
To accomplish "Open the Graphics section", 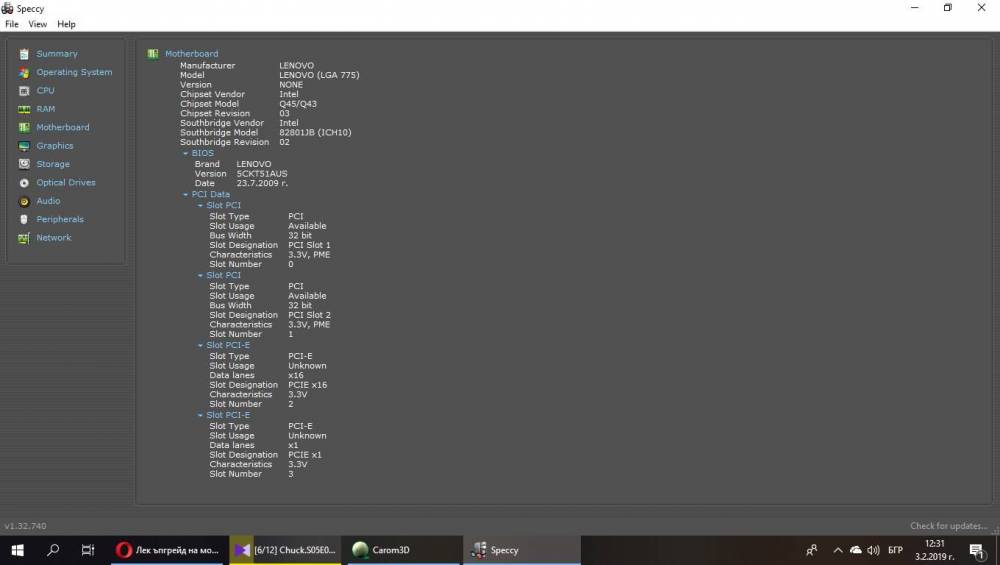I will (55, 146).
